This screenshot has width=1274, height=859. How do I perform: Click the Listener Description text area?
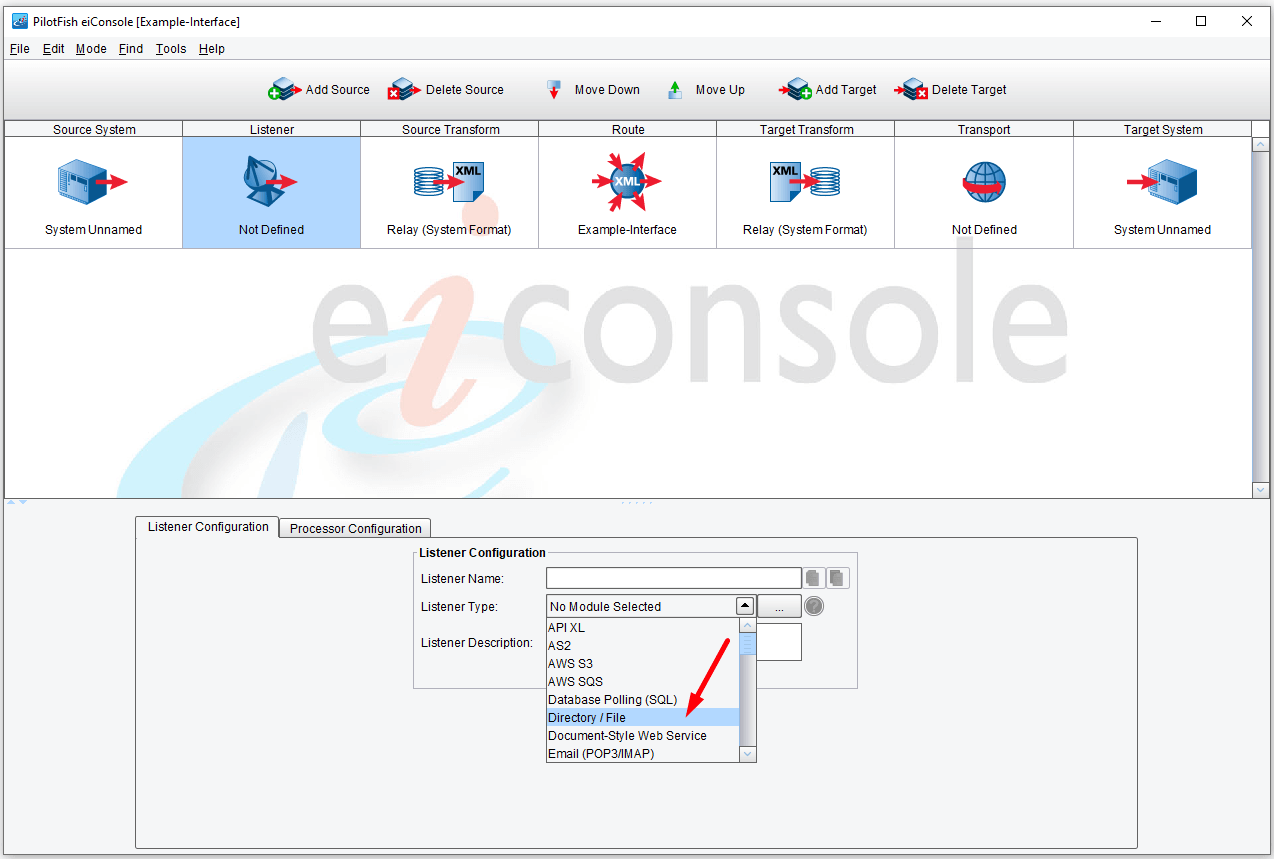[x=779, y=642]
